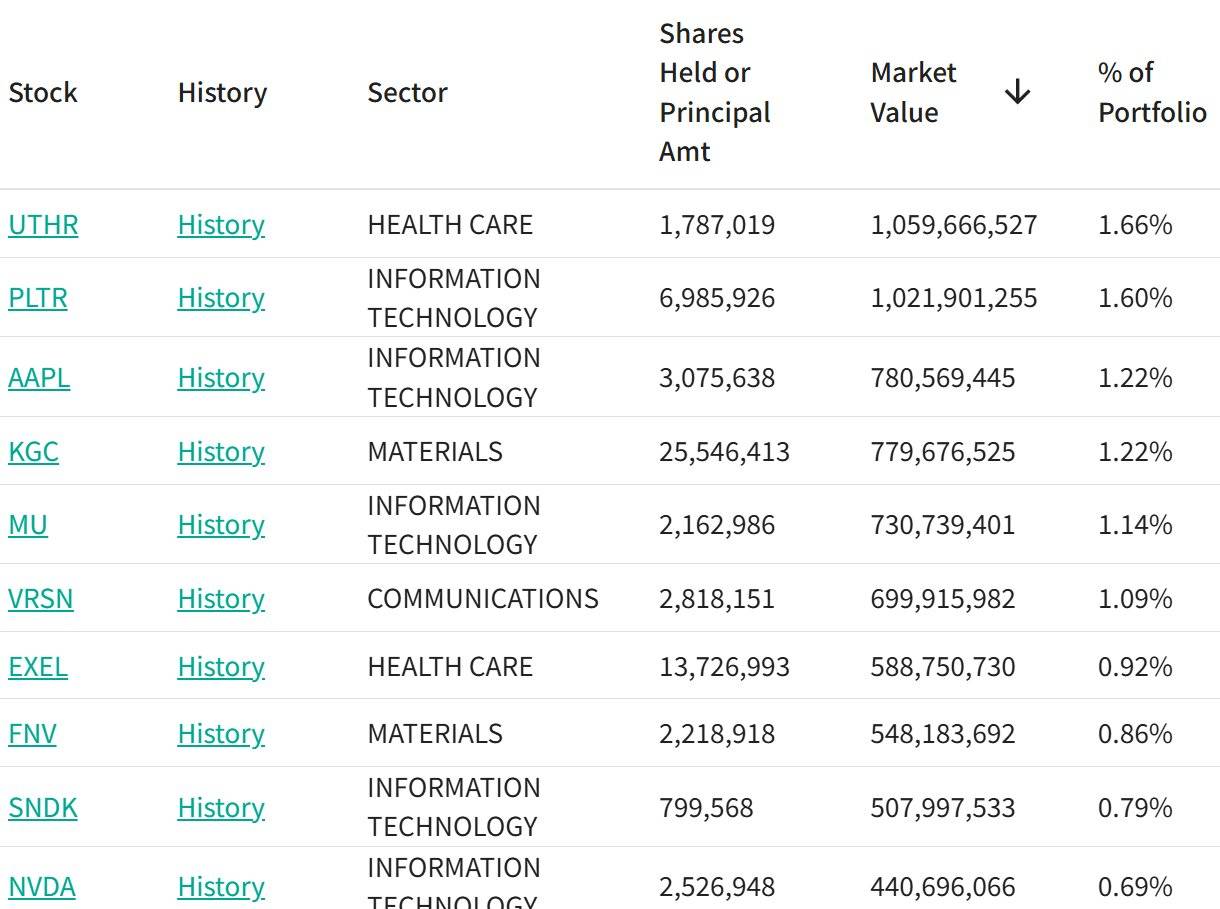Sort by the Stock column header
Image resolution: width=1220 pixels, height=909 pixels.
(43, 93)
